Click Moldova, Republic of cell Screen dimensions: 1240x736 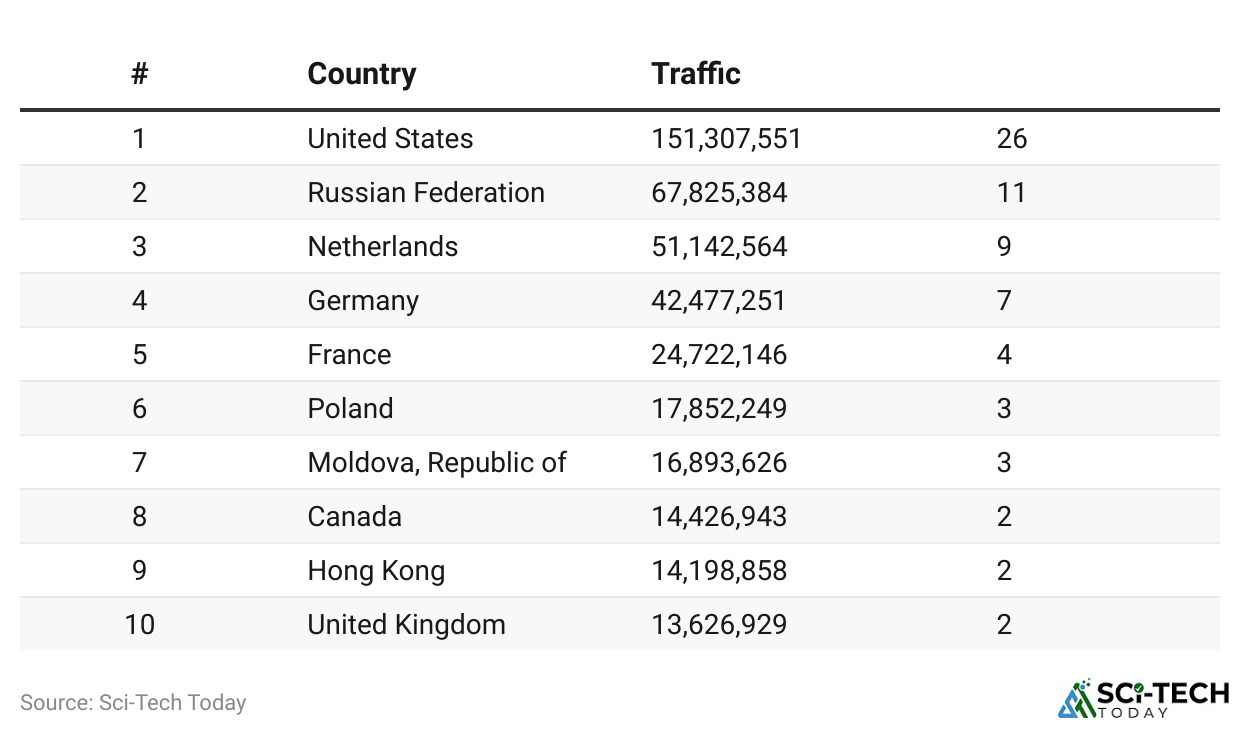pos(437,463)
